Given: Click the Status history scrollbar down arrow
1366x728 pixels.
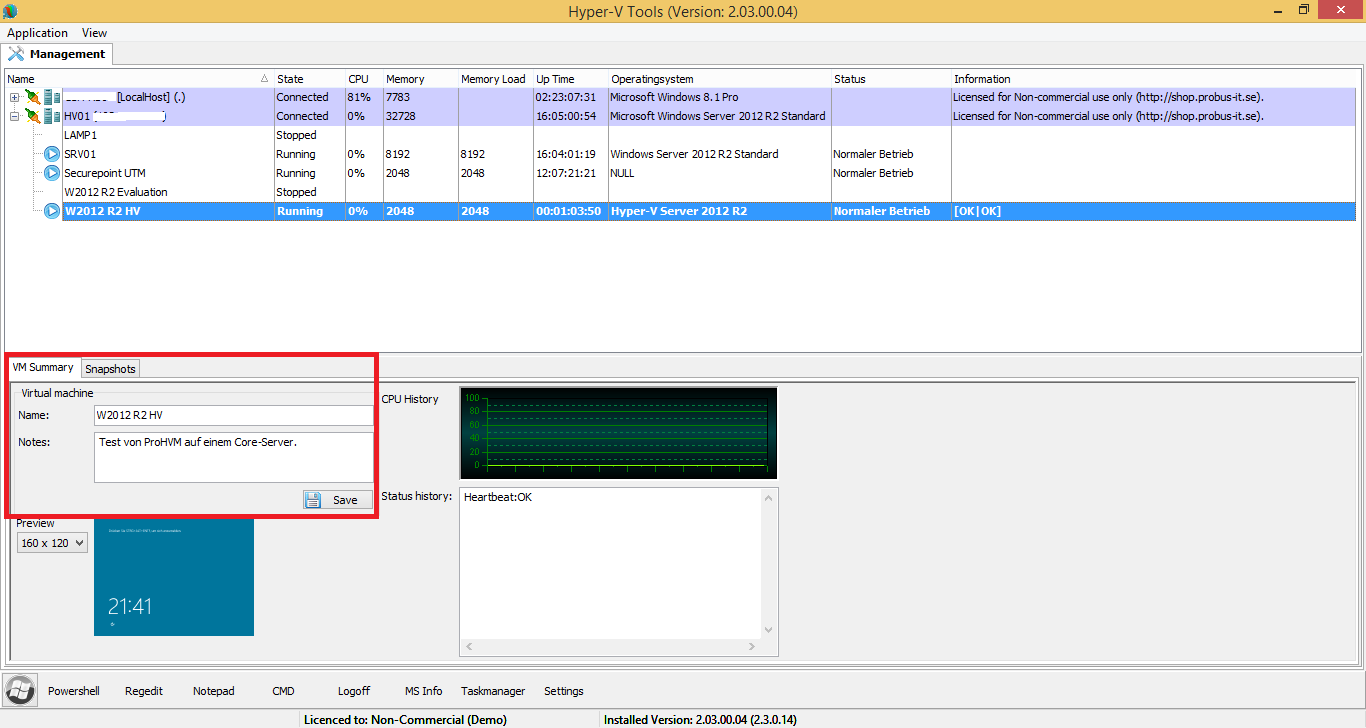Looking at the screenshot, I should pyautogui.click(x=768, y=630).
